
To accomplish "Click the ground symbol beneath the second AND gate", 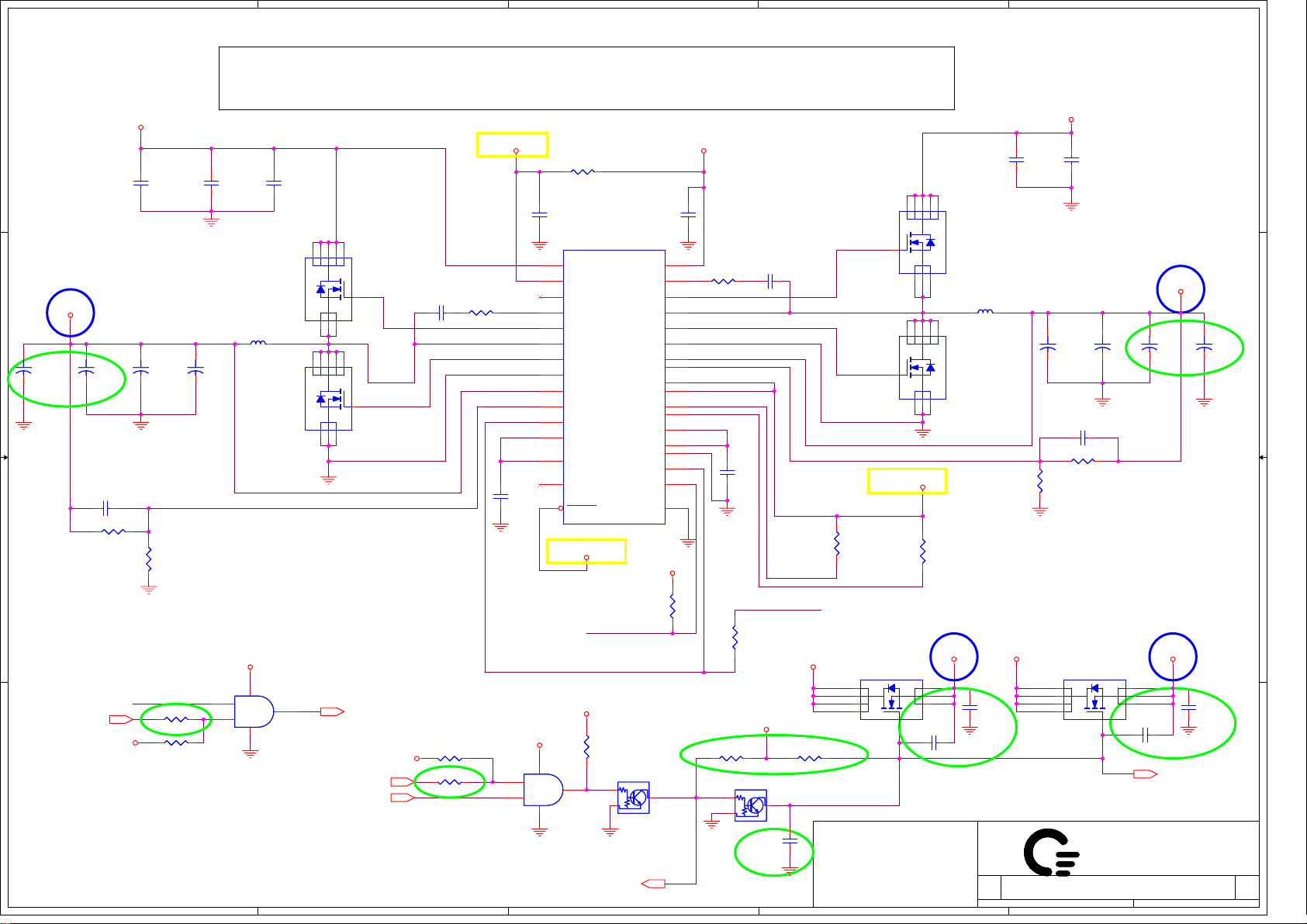I will tap(540, 832).
